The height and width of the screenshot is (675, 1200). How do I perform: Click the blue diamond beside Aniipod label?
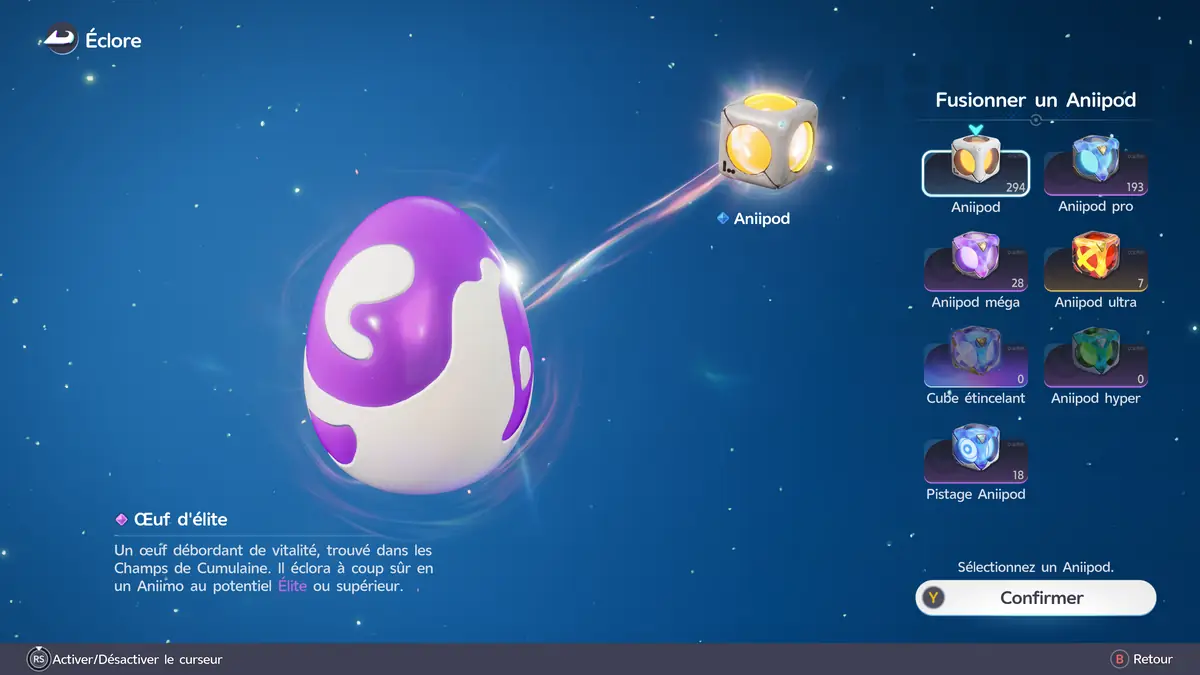tap(723, 218)
